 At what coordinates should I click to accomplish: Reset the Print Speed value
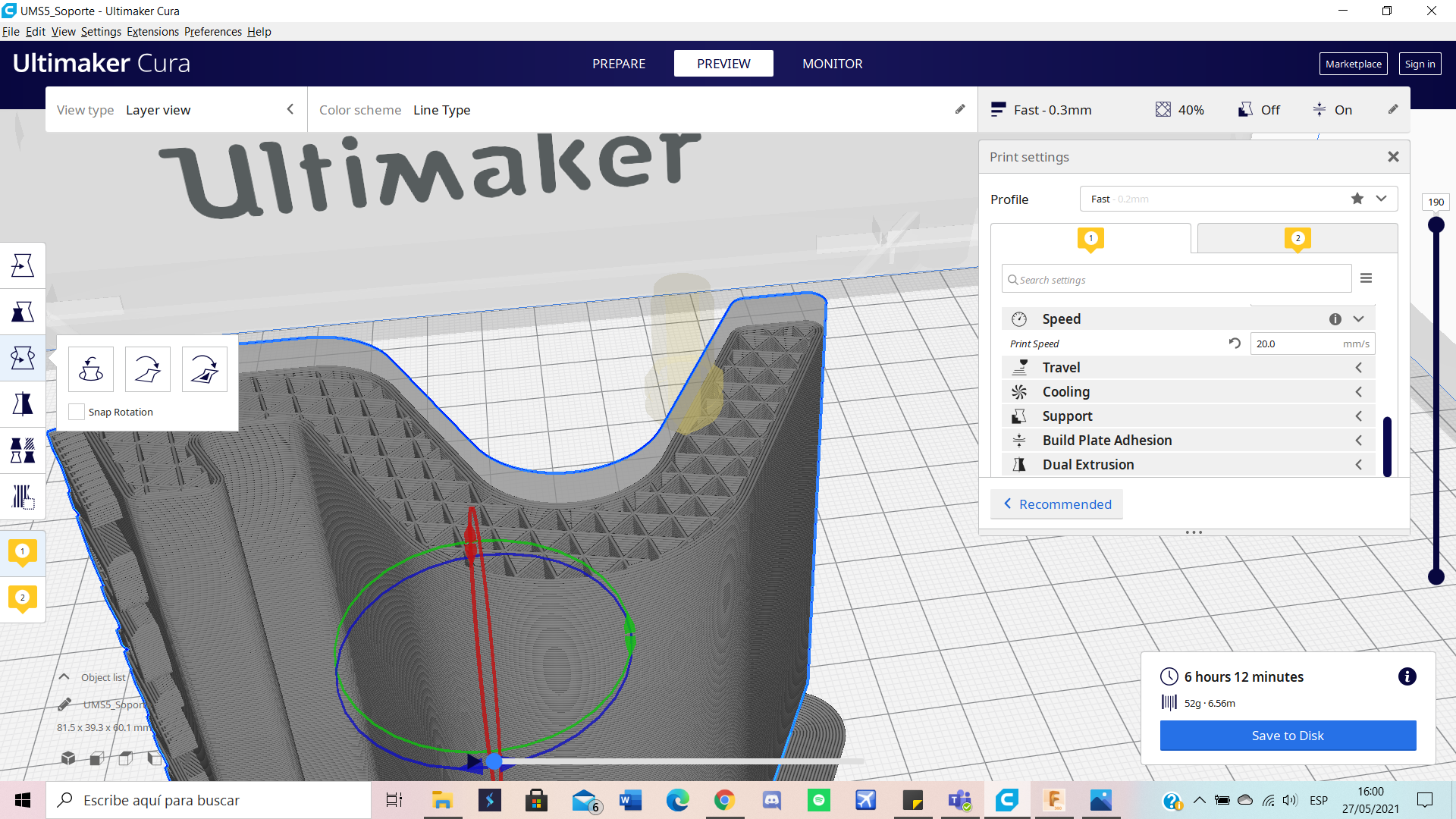click(x=1235, y=344)
